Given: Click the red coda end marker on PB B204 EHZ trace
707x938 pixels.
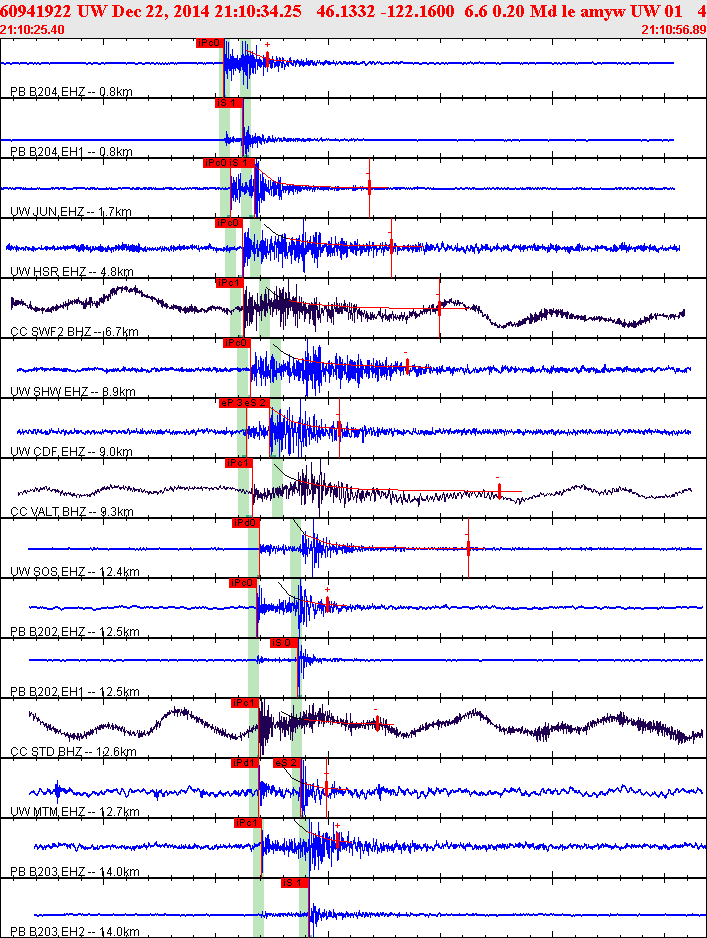Looking at the screenshot, I should pos(267,59).
